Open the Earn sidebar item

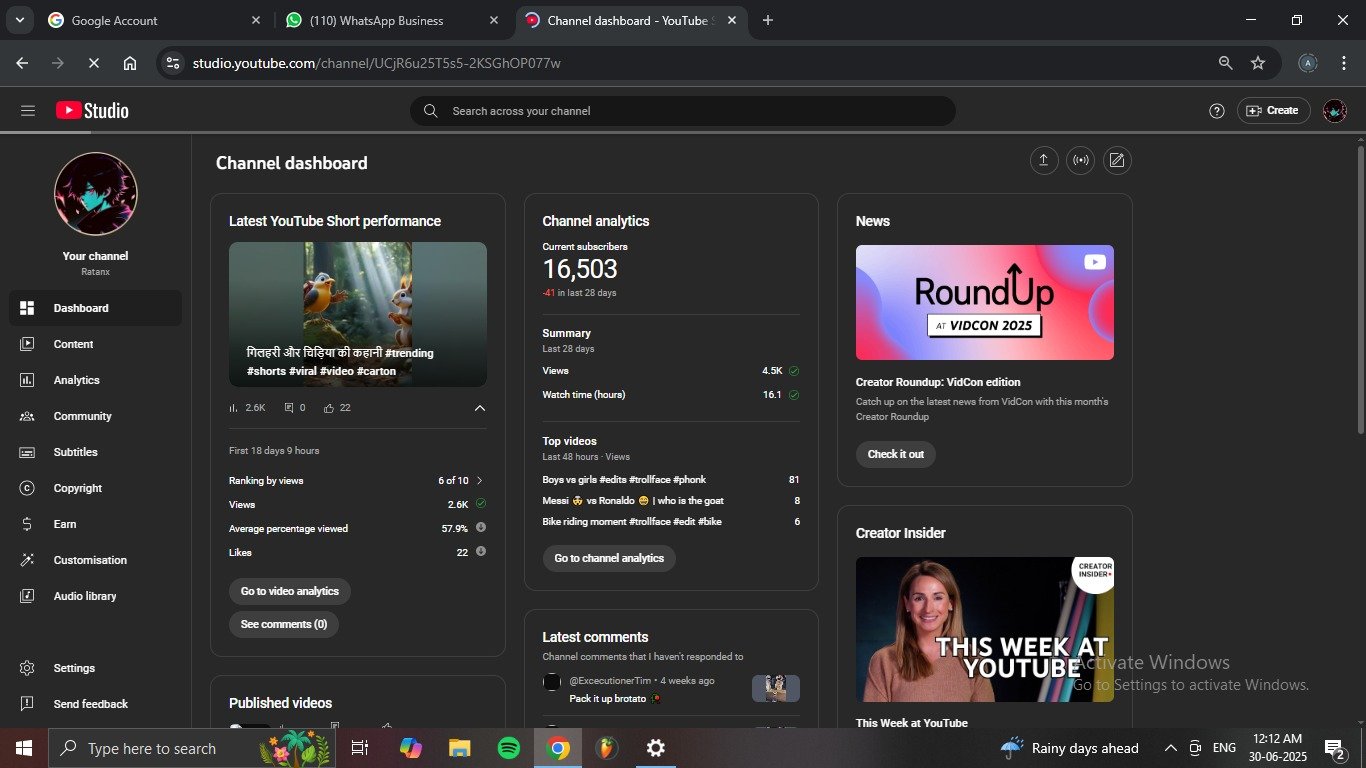click(95, 524)
